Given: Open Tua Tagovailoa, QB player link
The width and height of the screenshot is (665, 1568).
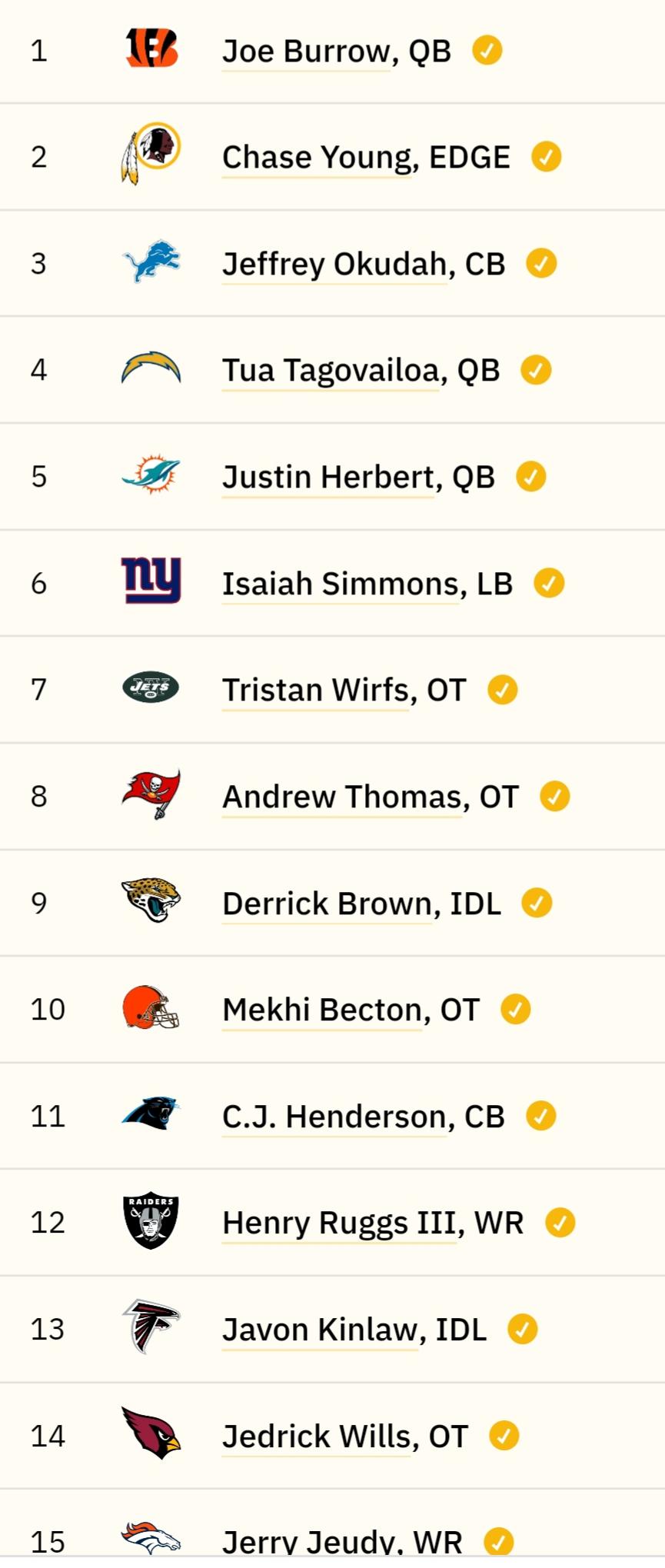Looking at the screenshot, I should 361,371.
